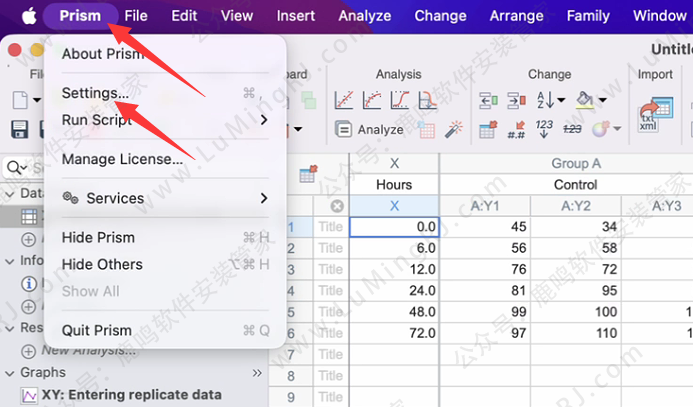This screenshot has width=693, height=407.
Task: Click the save disk icon
Action: 19,129
